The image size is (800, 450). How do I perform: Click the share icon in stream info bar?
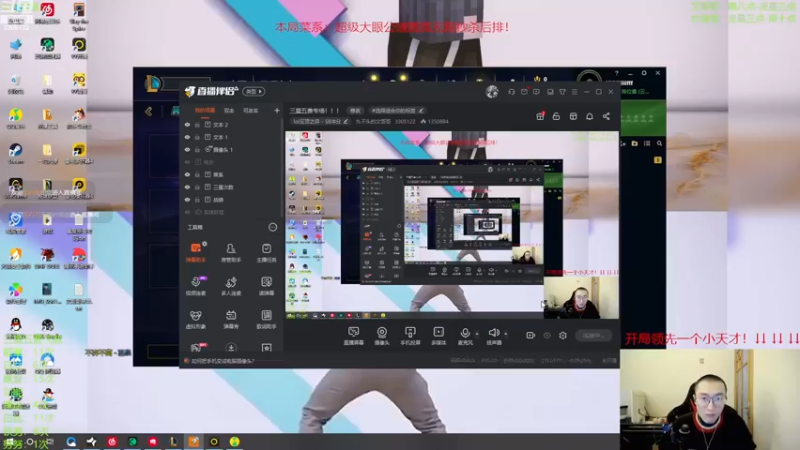606,116
